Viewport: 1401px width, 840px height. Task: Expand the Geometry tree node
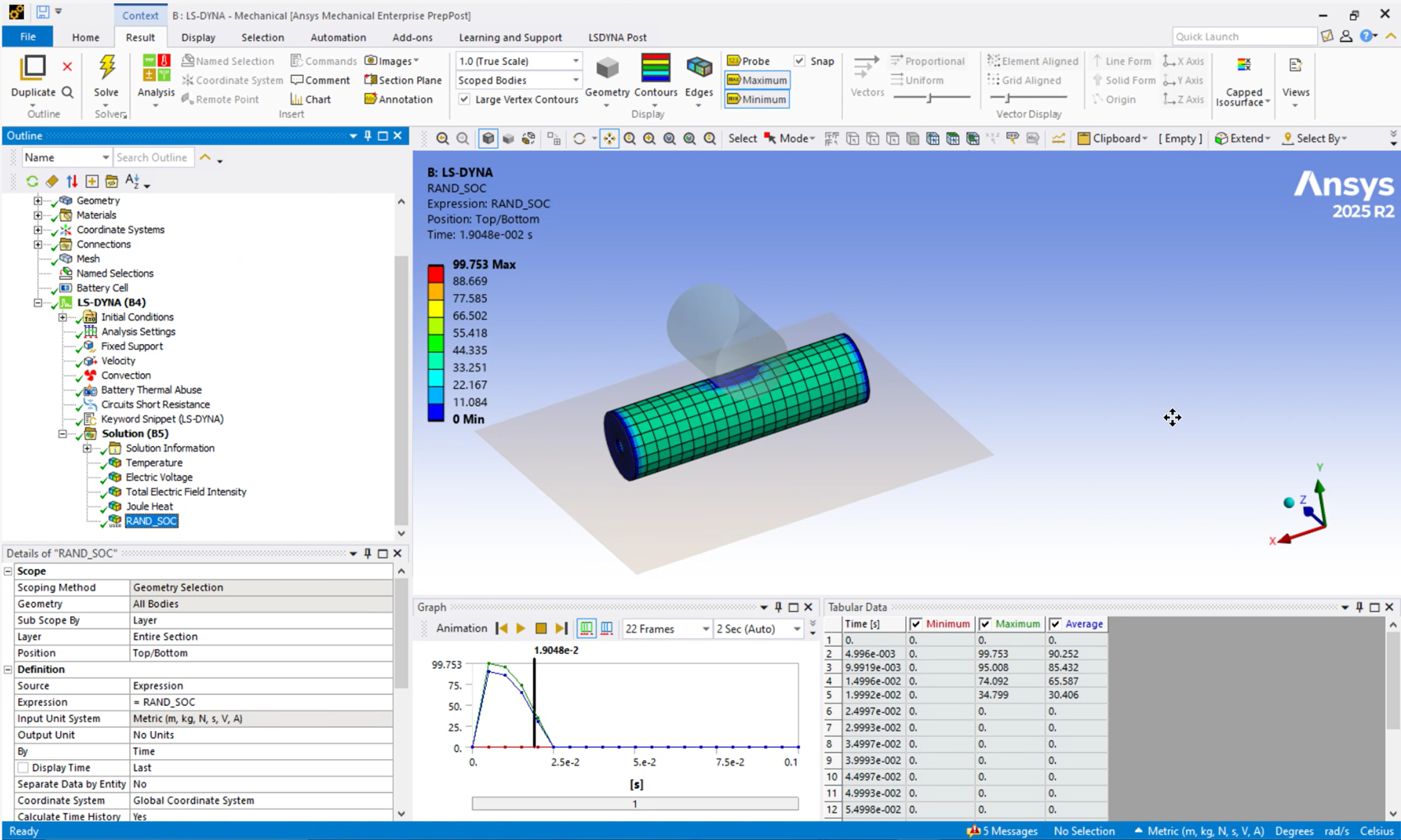(x=38, y=201)
